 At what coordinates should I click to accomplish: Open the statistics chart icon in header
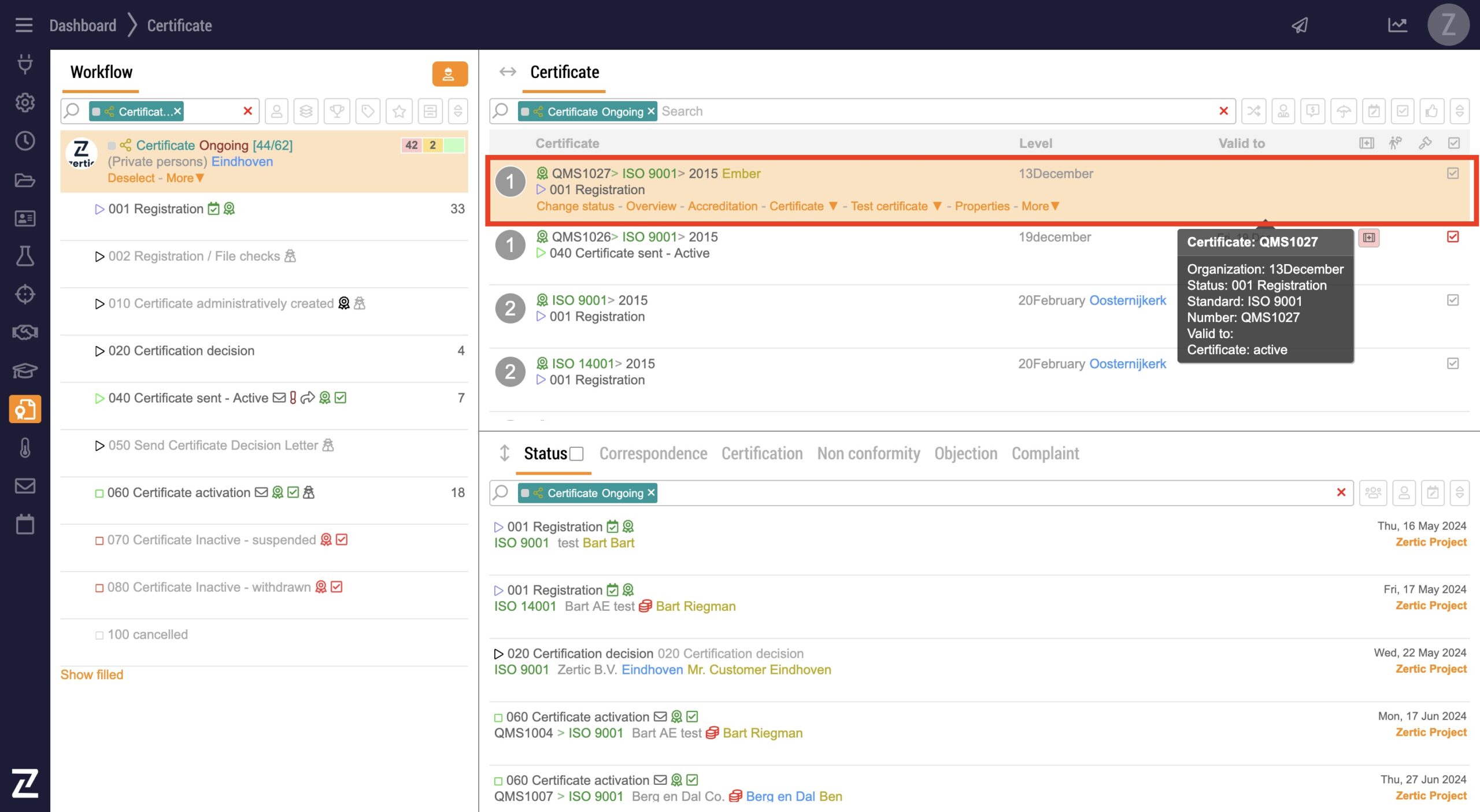pyautogui.click(x=1397, y=25)
